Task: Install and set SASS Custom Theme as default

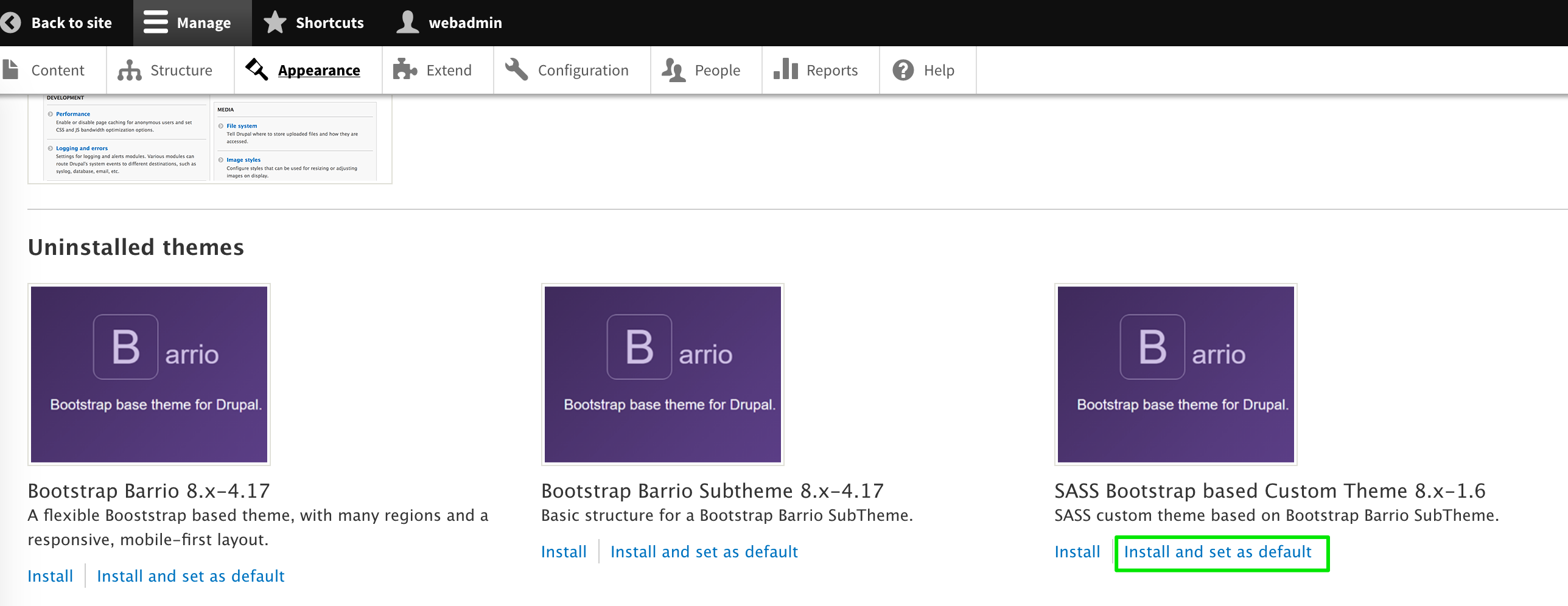Action: point(1217,552)
